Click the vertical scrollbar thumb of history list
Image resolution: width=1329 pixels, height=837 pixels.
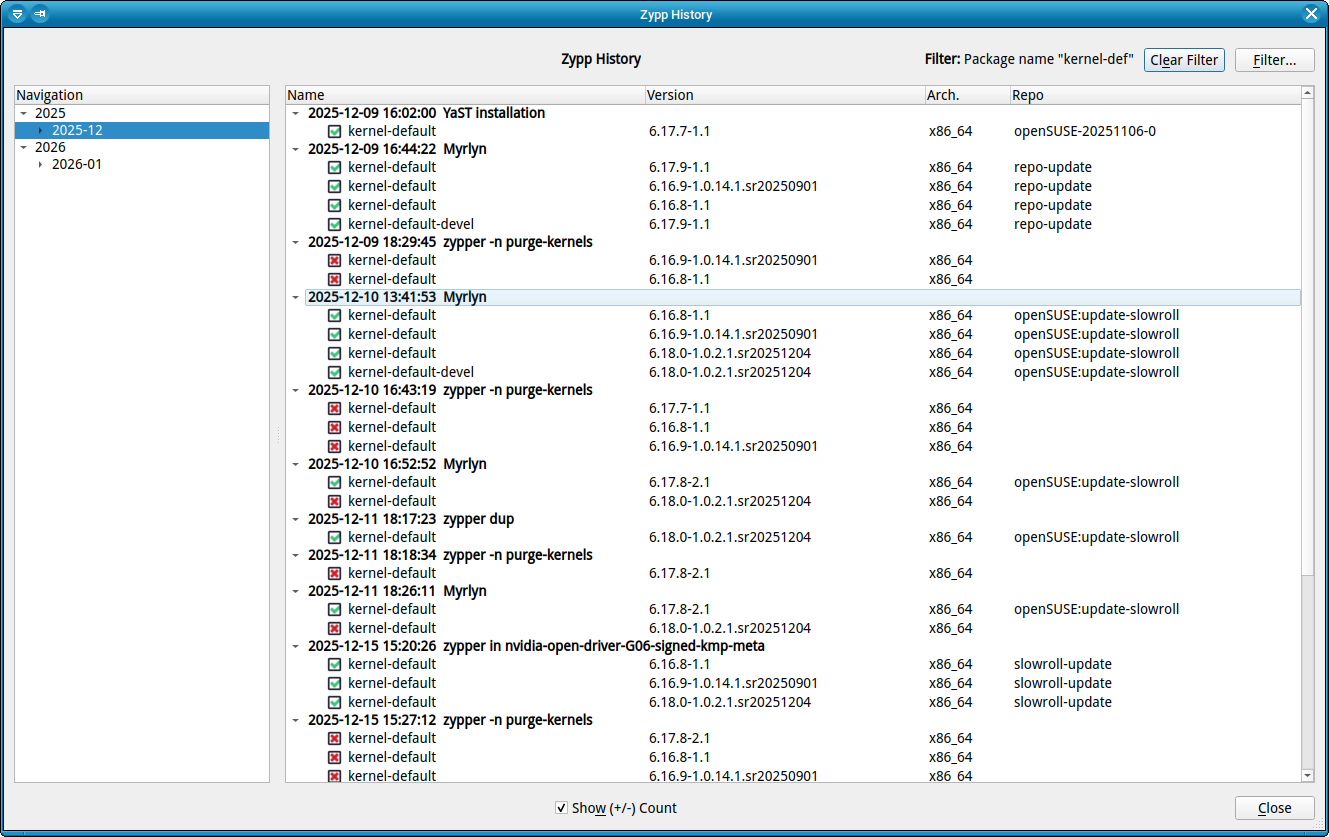pos(1307,340)
